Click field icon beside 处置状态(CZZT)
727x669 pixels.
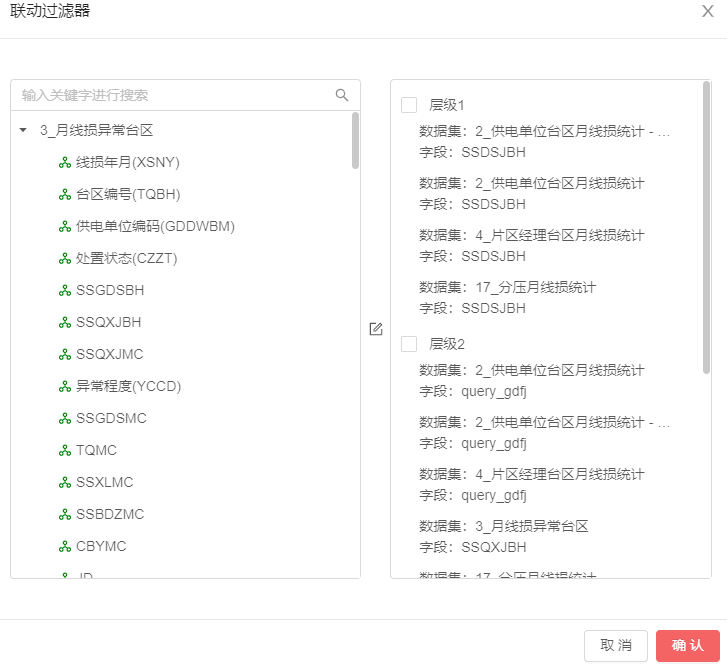tap(65, 258)
